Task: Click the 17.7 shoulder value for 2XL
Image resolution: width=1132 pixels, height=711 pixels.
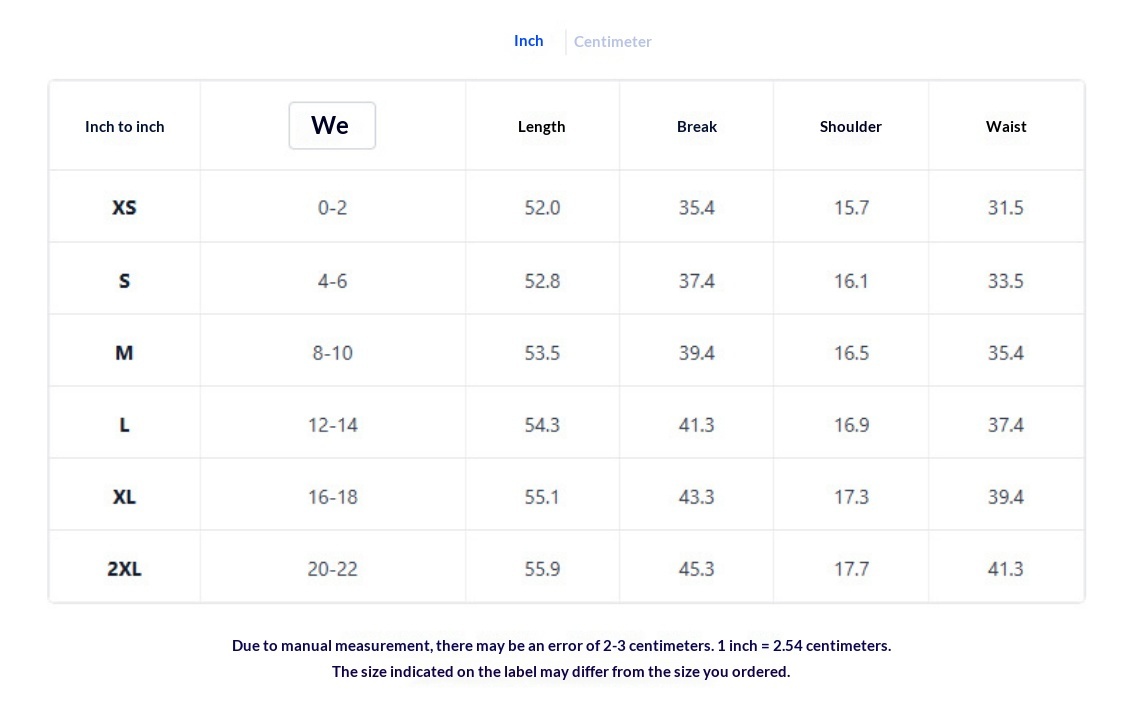Action: (851, 569)
